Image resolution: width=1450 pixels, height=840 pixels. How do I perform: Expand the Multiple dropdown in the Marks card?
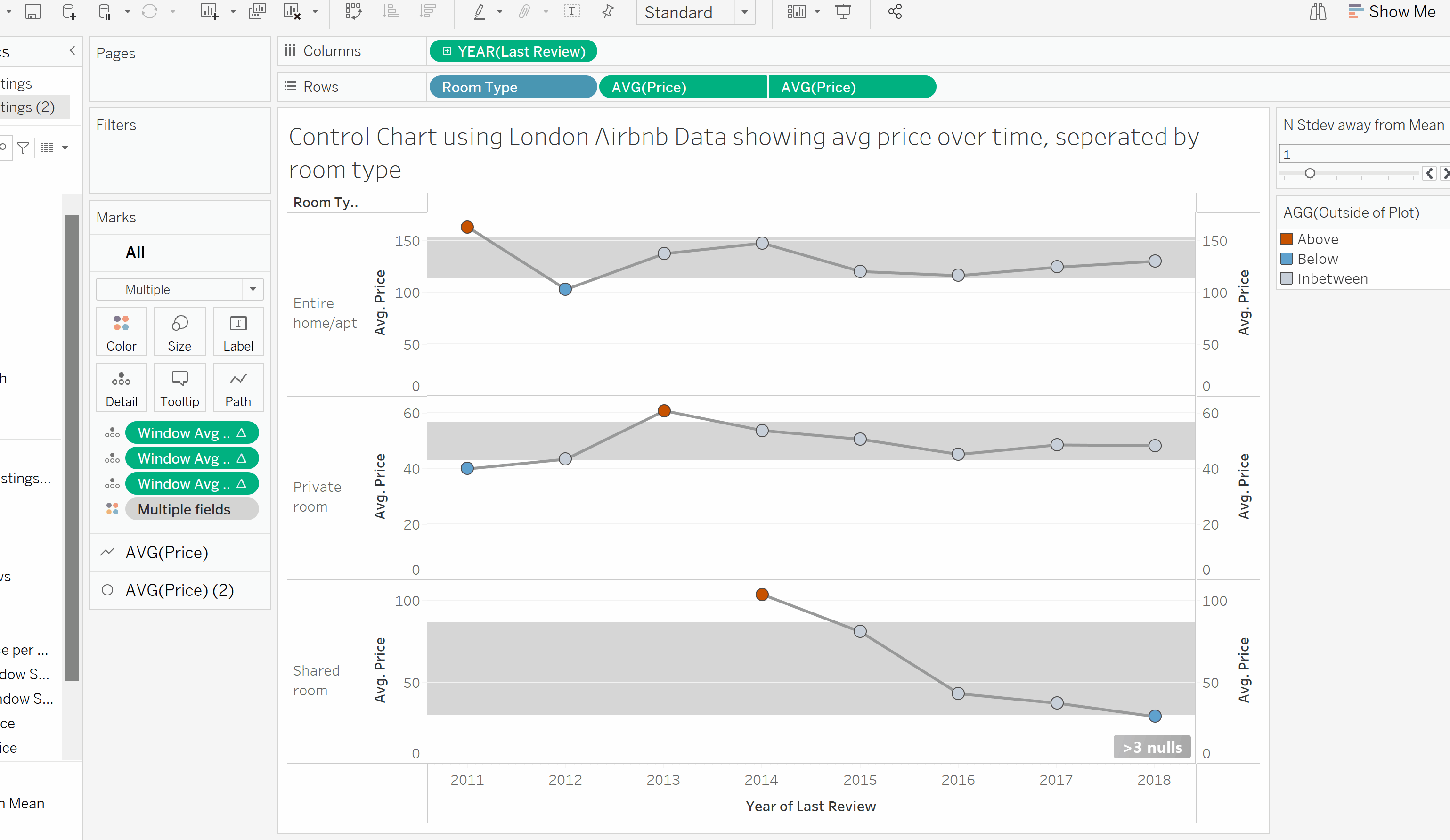pos(253,289)
